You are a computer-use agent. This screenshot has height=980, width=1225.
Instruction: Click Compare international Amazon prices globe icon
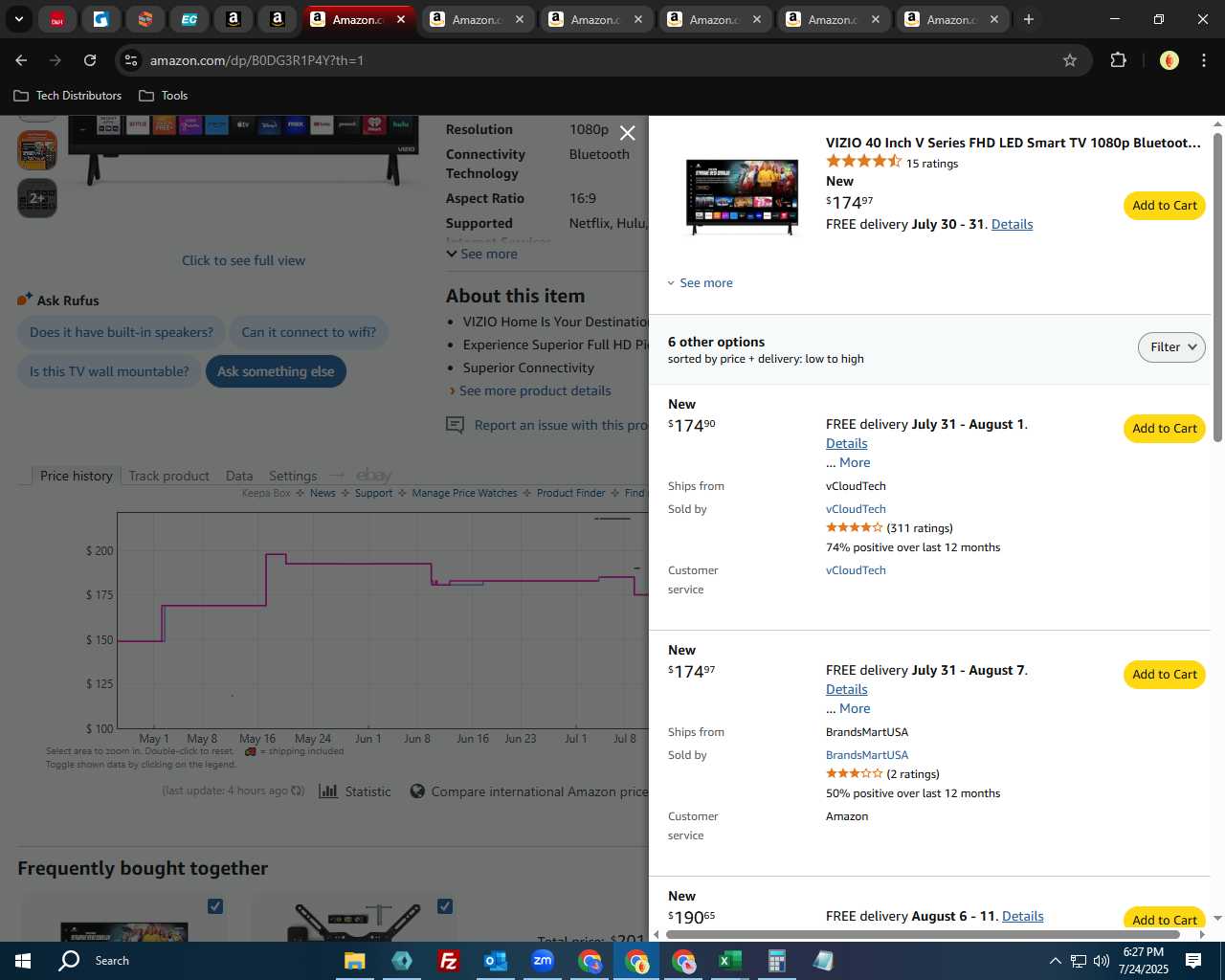tap(417, 791)
